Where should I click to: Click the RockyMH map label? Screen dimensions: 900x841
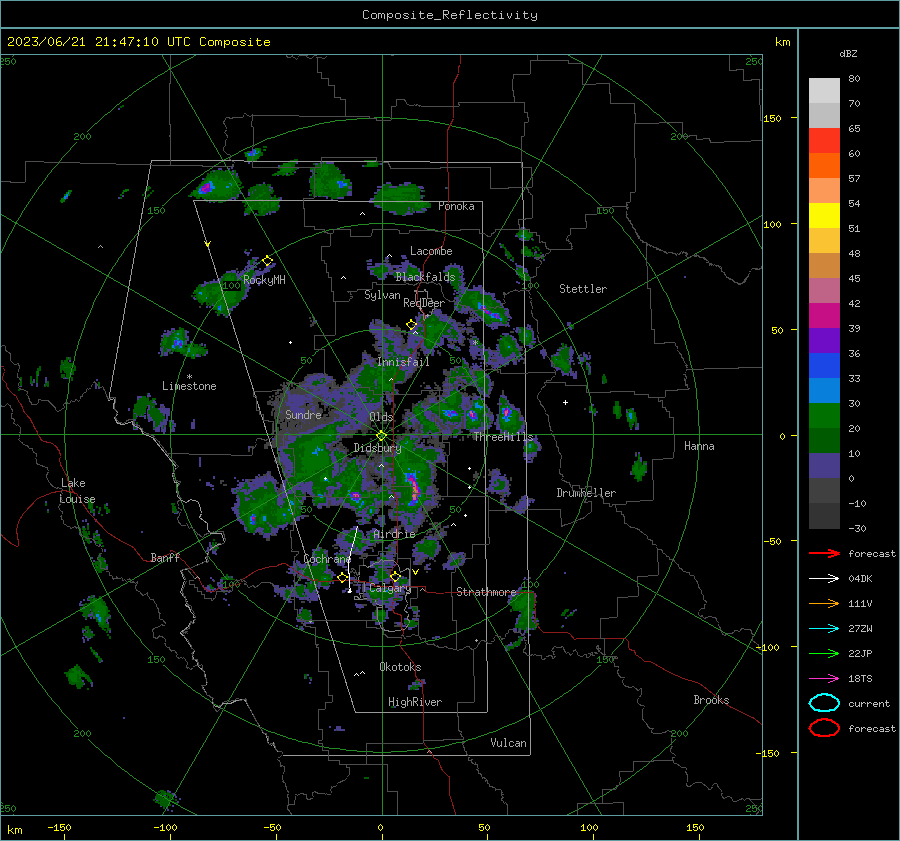tap(264, 280)
